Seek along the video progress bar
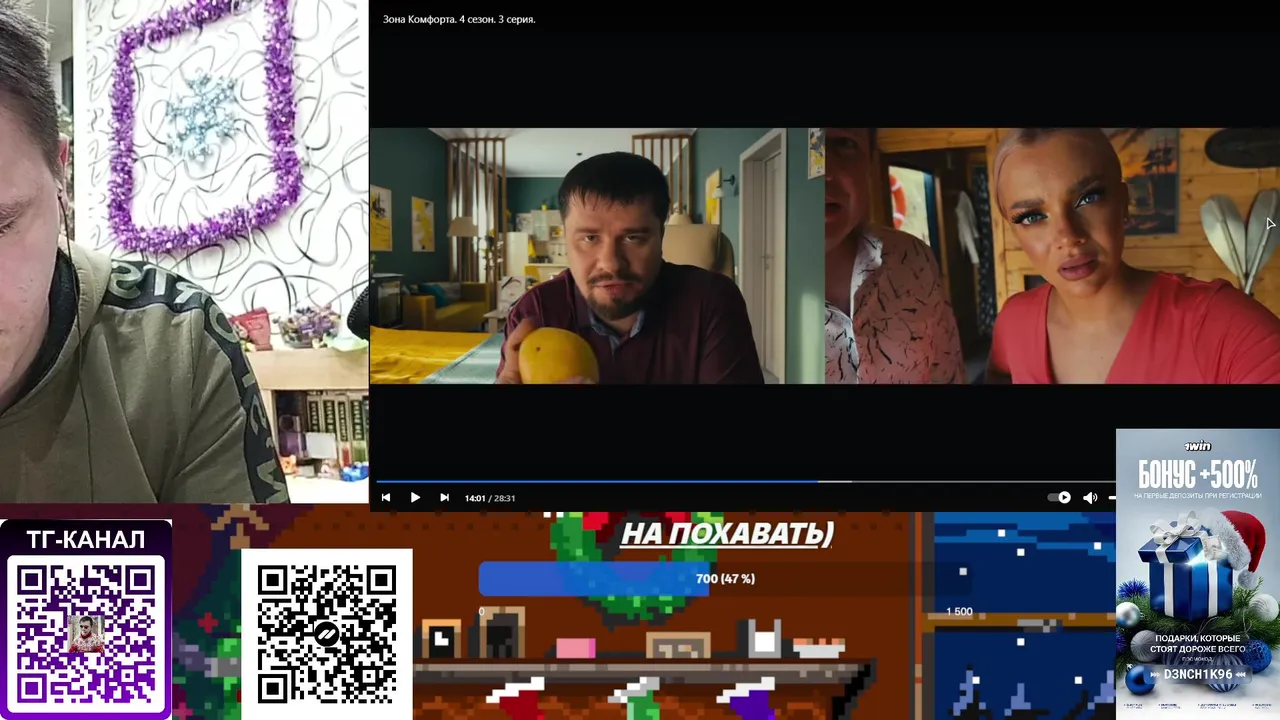This screenshot has height=720, width=1280. (745, 481)
